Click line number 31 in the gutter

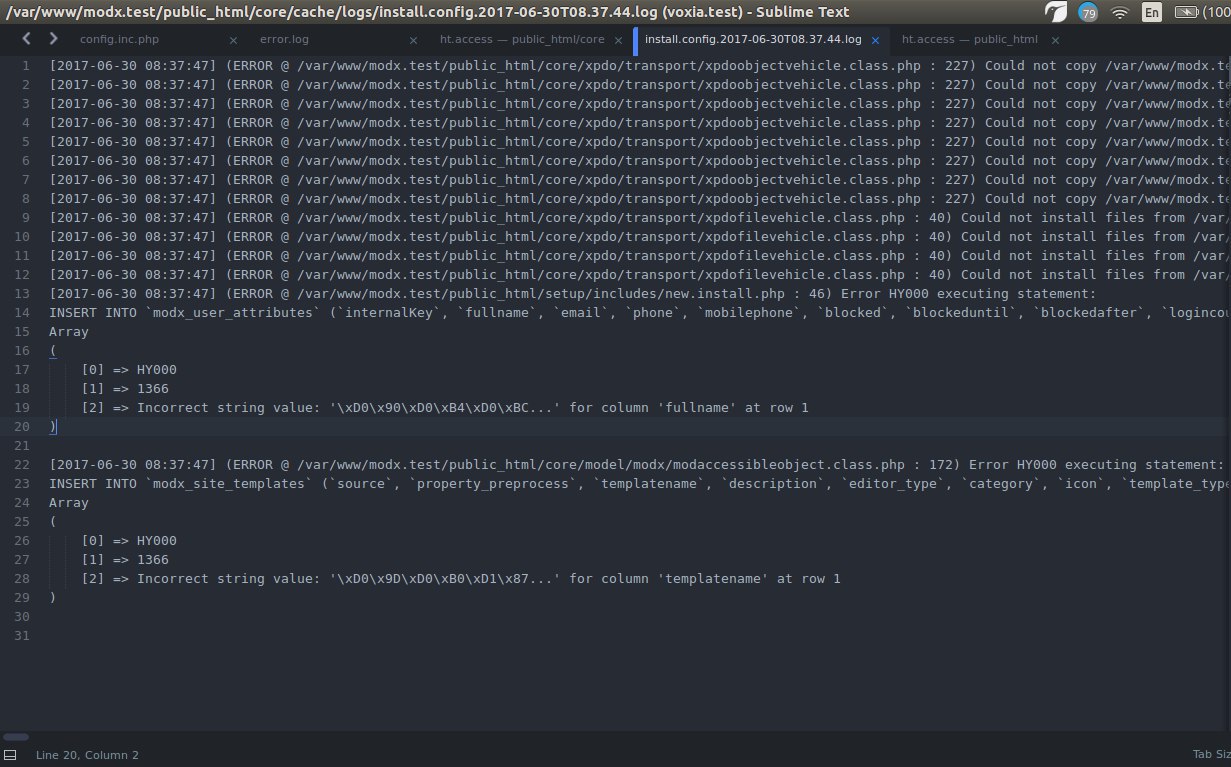(x=24, y=636)
